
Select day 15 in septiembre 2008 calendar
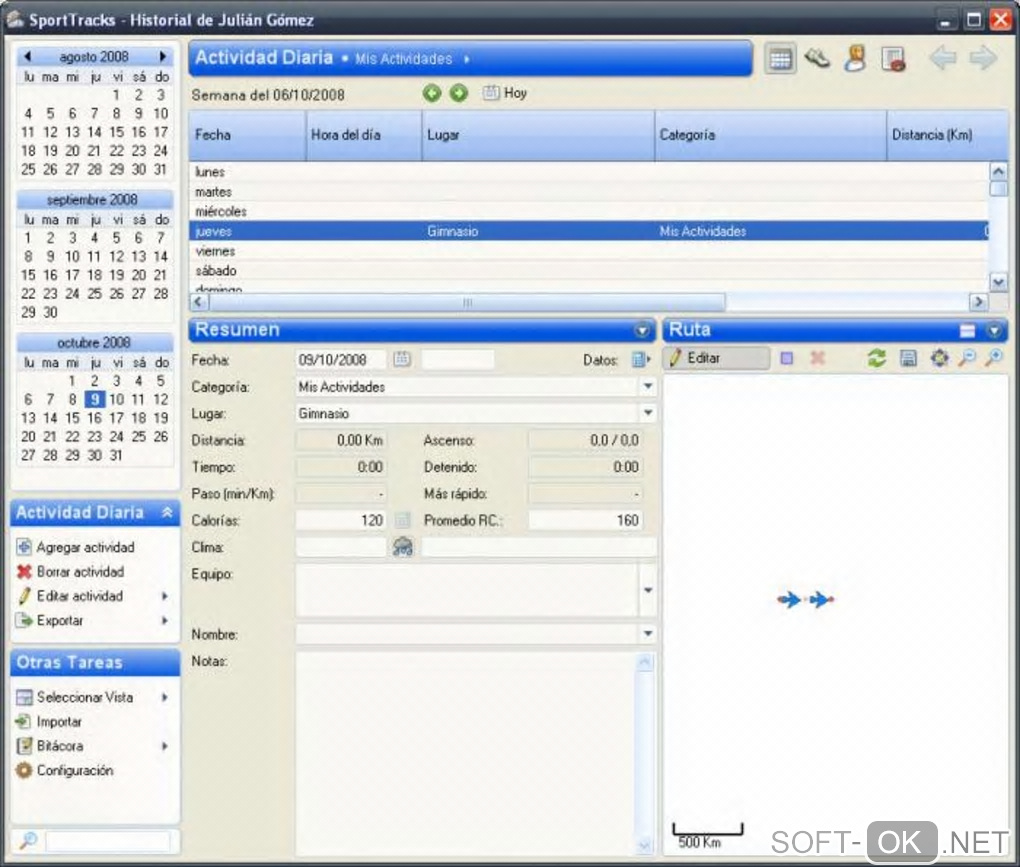(28, 275)
